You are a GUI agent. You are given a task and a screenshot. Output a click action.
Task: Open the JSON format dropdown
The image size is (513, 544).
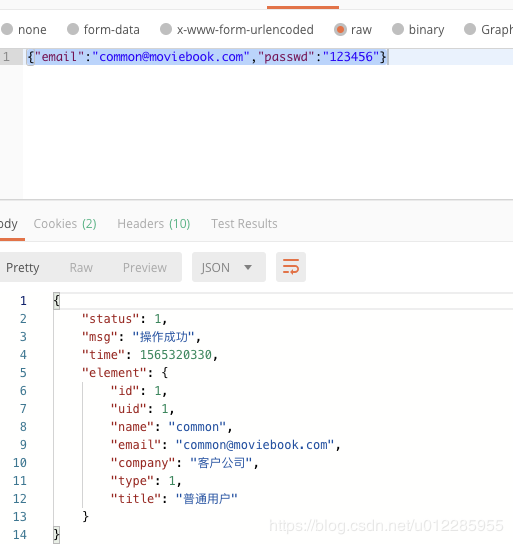click(229, 267)
